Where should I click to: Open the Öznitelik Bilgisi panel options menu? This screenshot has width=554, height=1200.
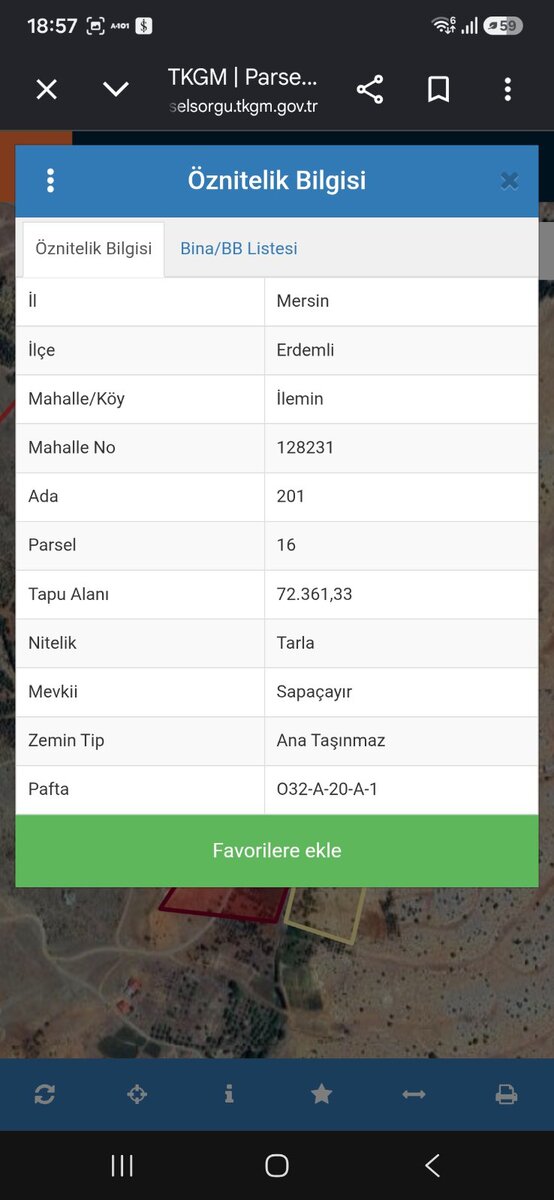point(50,181)
